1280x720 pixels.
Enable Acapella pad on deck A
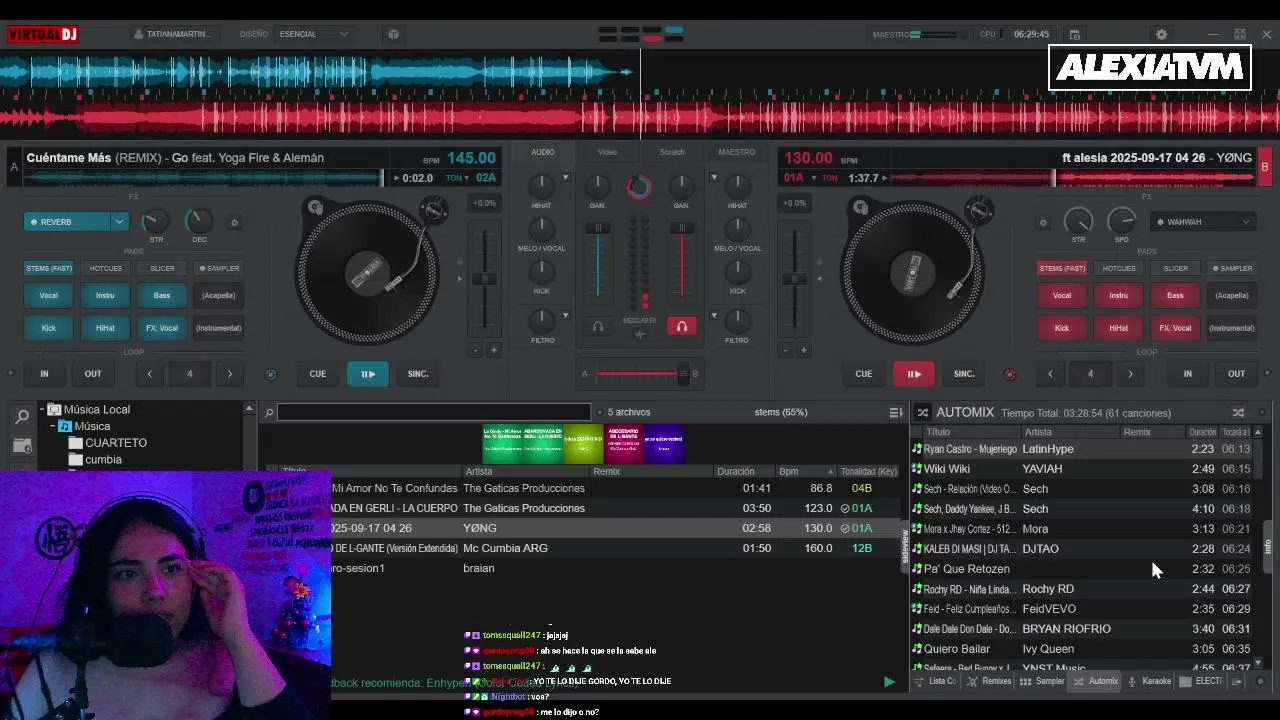(x=218, y=295)
